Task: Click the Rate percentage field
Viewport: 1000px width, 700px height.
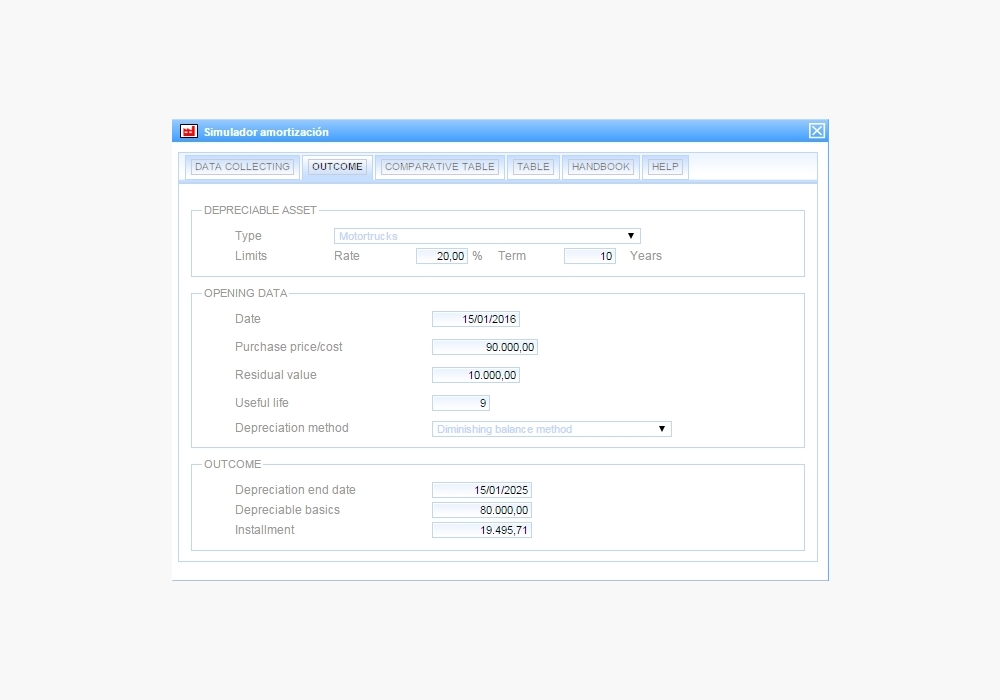Action: [442, 256]
